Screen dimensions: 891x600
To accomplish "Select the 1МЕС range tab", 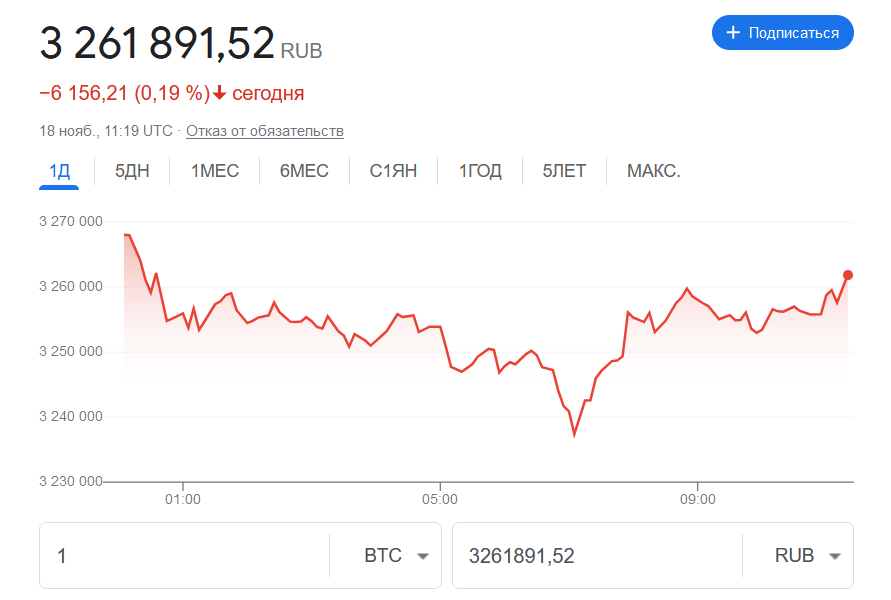I will pyautogui.click(x=215, y=171).
